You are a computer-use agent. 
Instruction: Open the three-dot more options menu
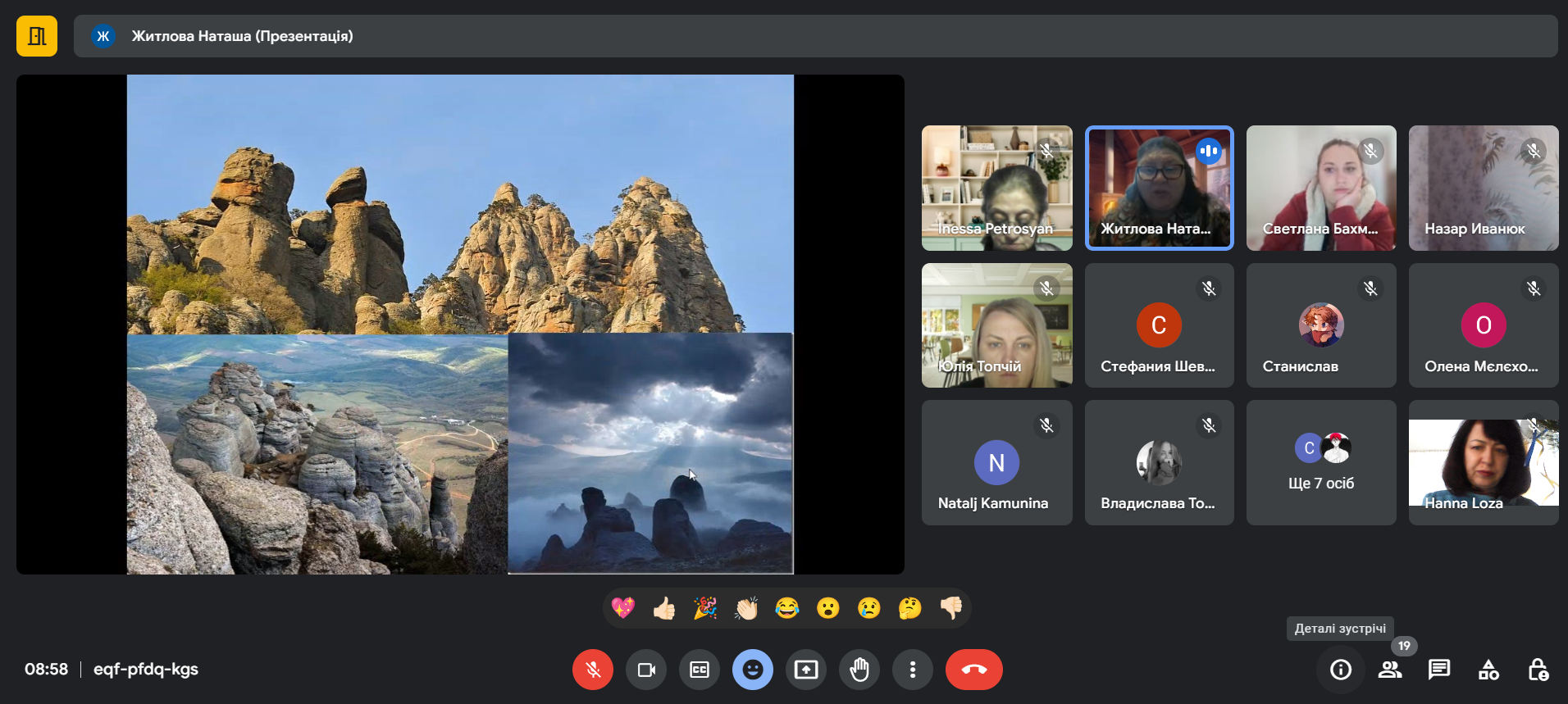click(x=912, y=670)
